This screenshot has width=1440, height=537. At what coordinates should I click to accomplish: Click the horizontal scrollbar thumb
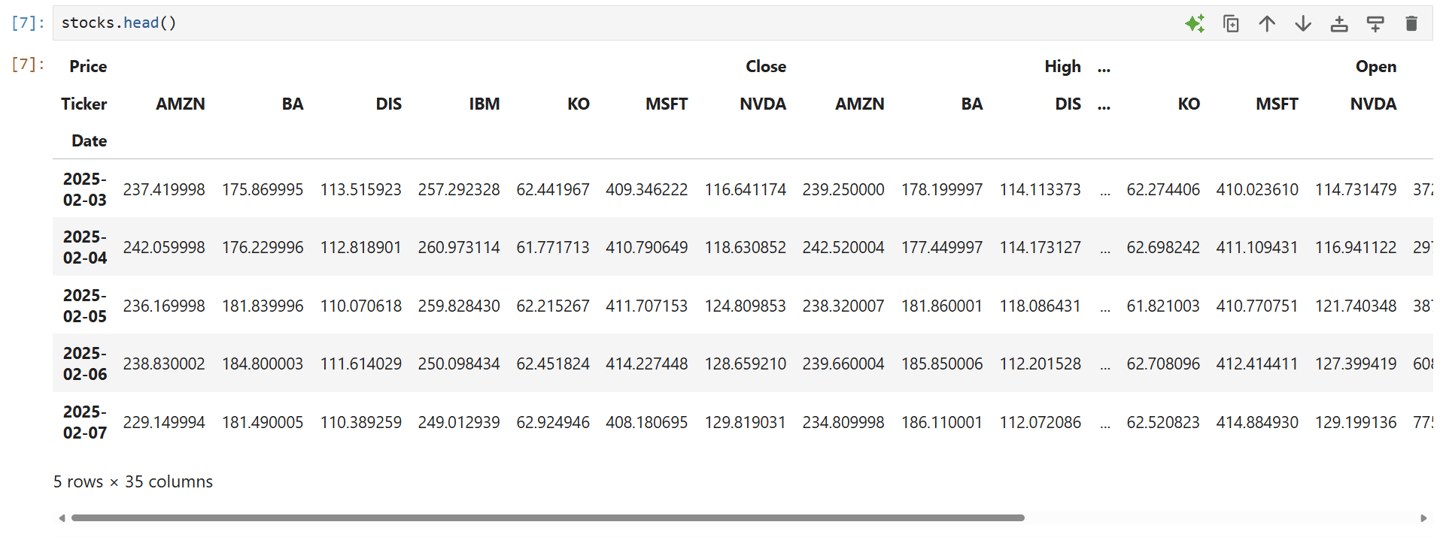(548, 518)
